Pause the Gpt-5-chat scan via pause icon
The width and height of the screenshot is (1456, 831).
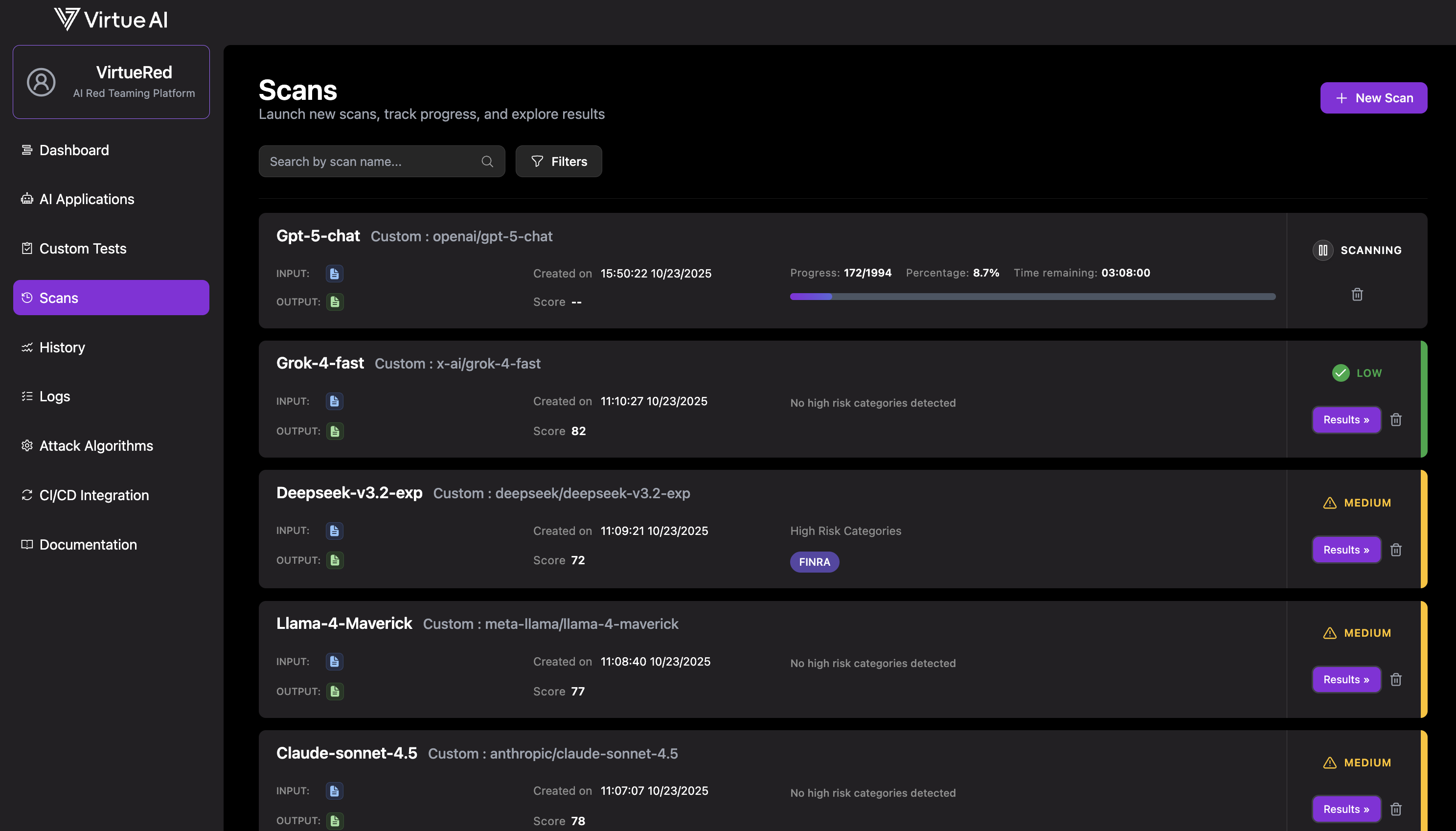[x=1323, y=250]
